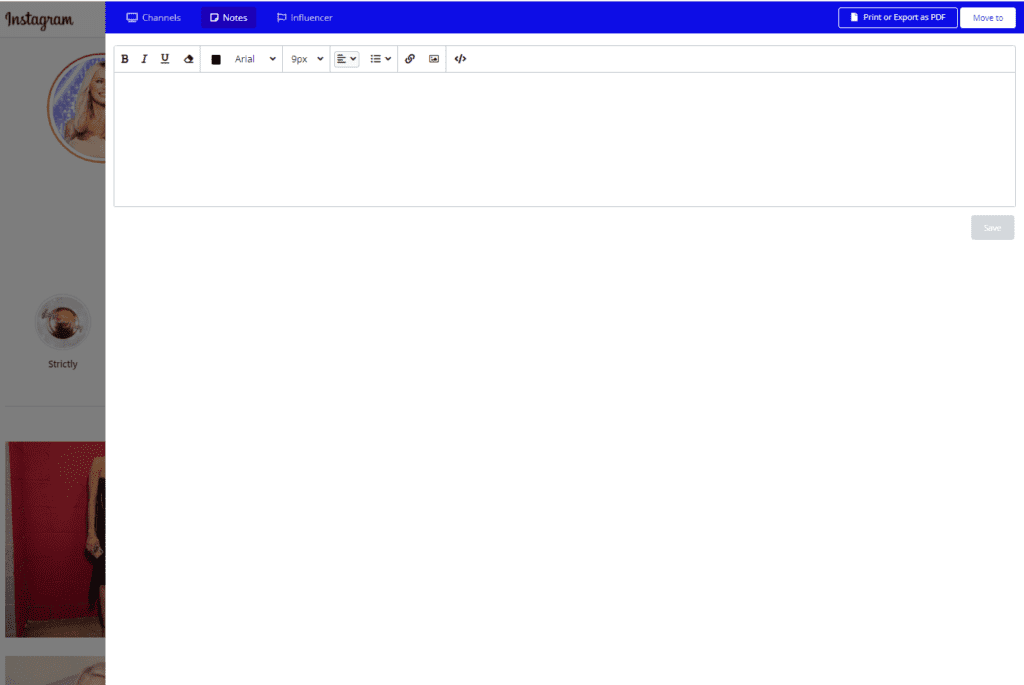The height and width of the screenshot is (685, 1024).
Task: Switch to the Influencer tab
Action: tap(304, 17)
